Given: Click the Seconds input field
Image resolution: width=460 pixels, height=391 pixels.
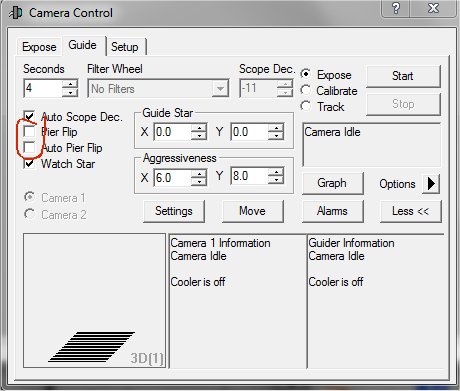Looking at the screenshot, I should pyautogui.click(x=43, y=88).
